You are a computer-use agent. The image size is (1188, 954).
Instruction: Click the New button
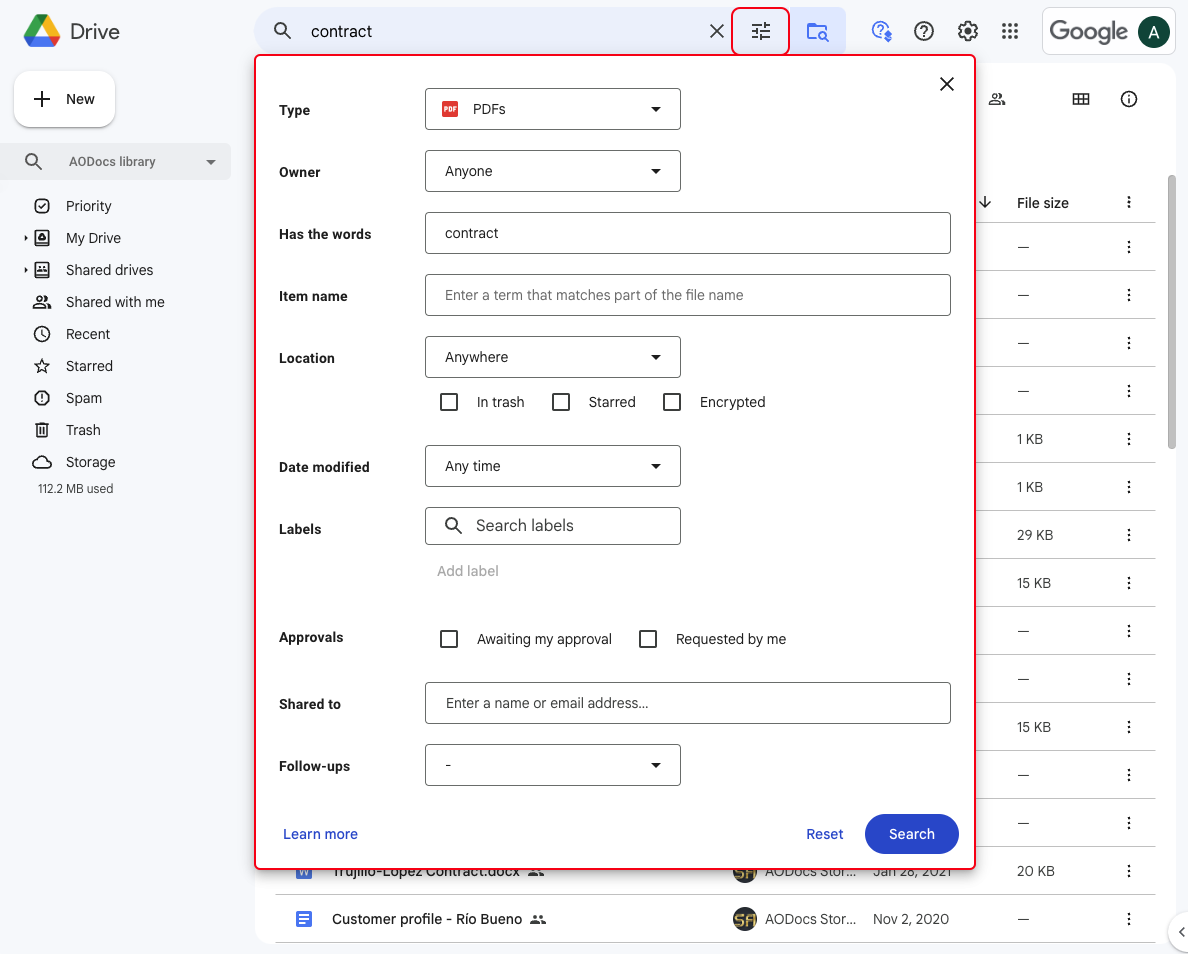click(64, 99)
